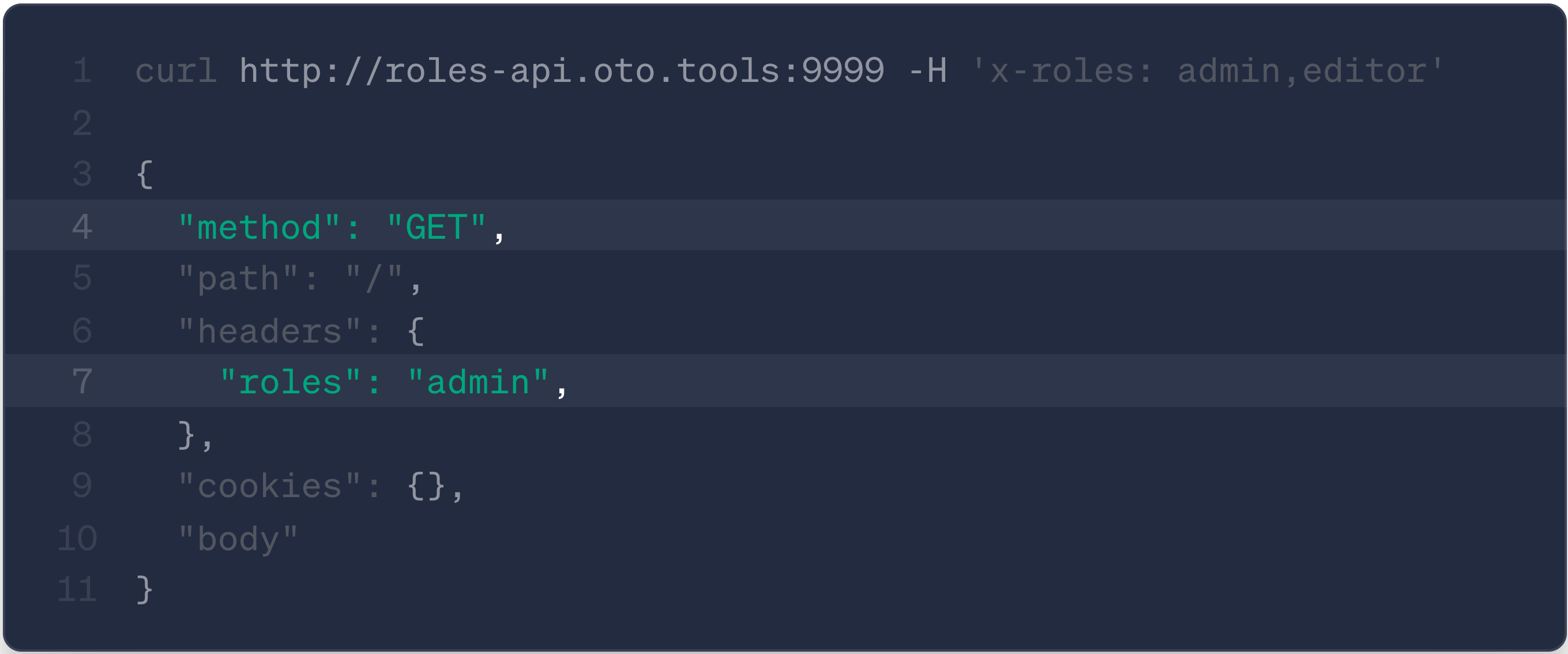Screen dimensions: 1568x654
Task: Click the 'x-roles: admin,editor' header string
Action: point(1208,72)
